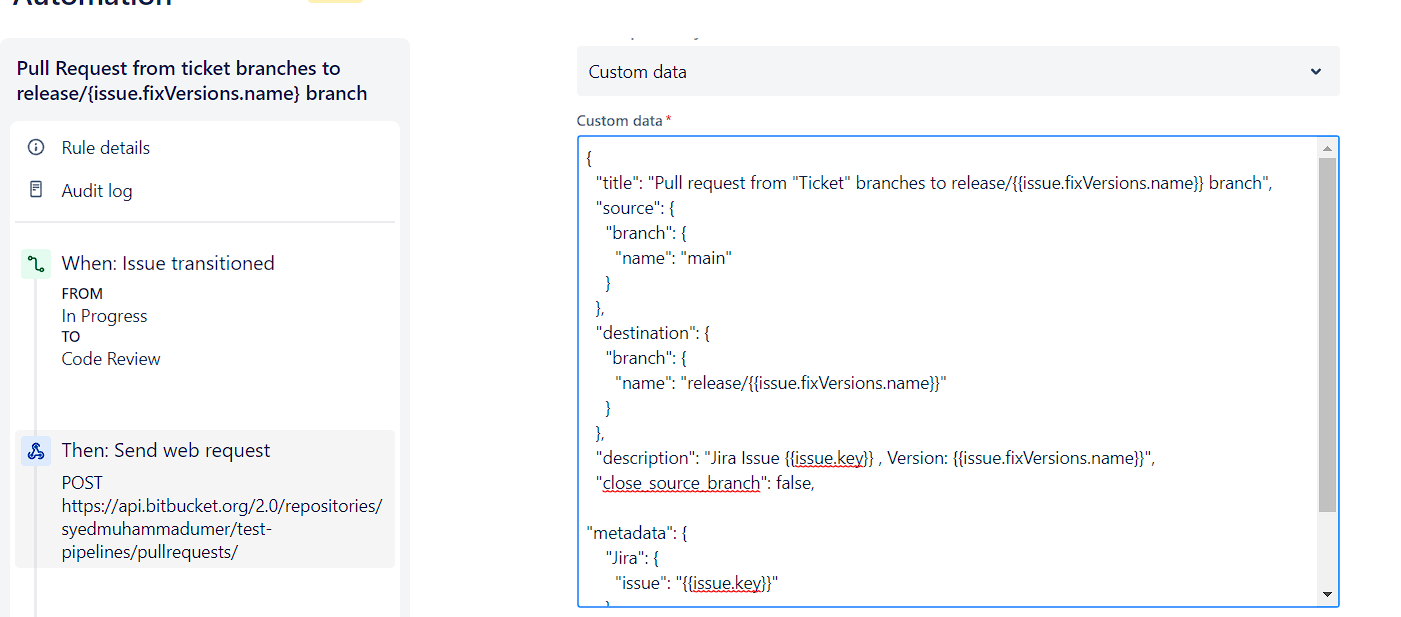Click the '"destination": {' line
This screenshot has width=1401, height=617.
pyautogui.click(x=653, y=333)
